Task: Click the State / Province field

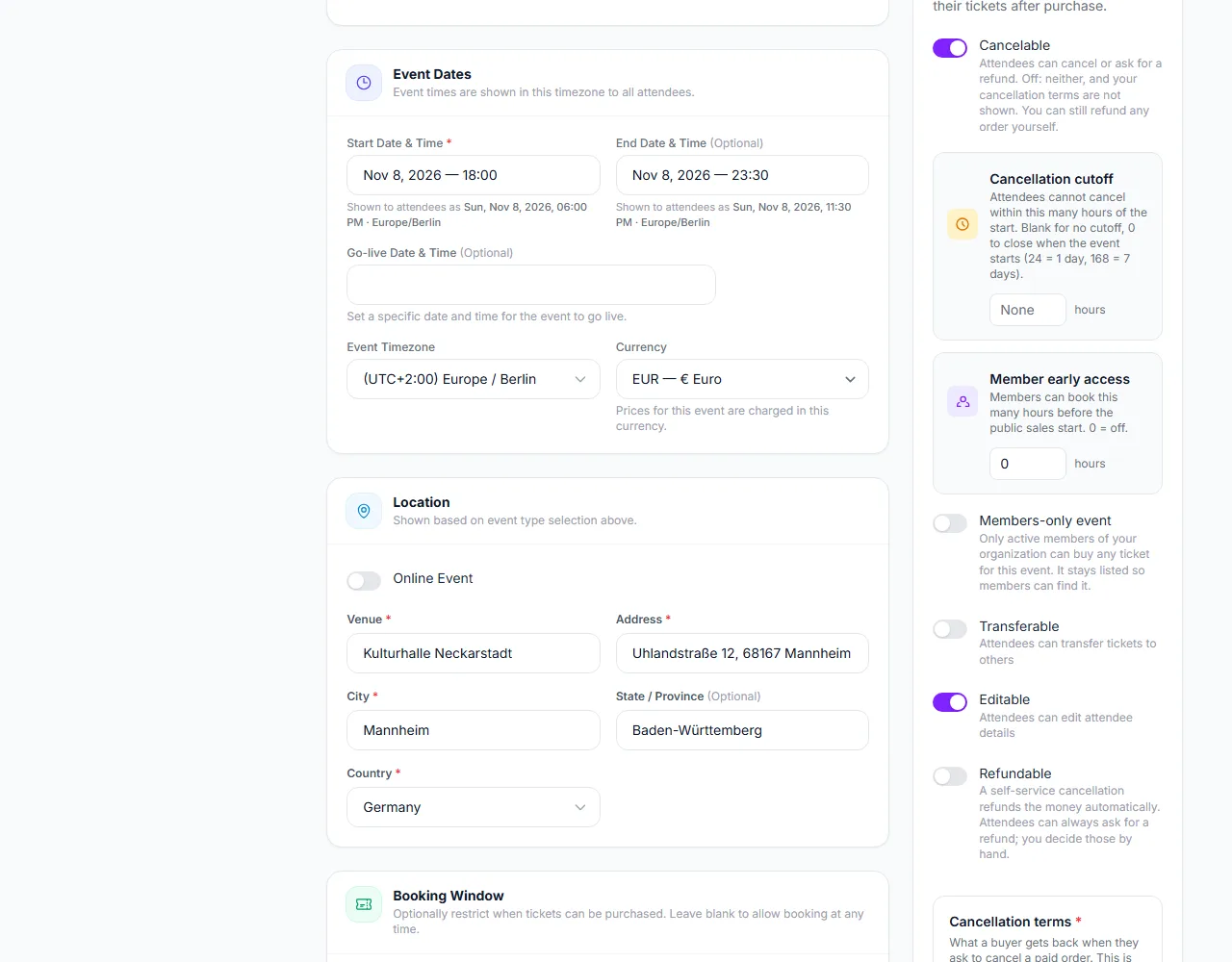Action: tap(742, 730)
